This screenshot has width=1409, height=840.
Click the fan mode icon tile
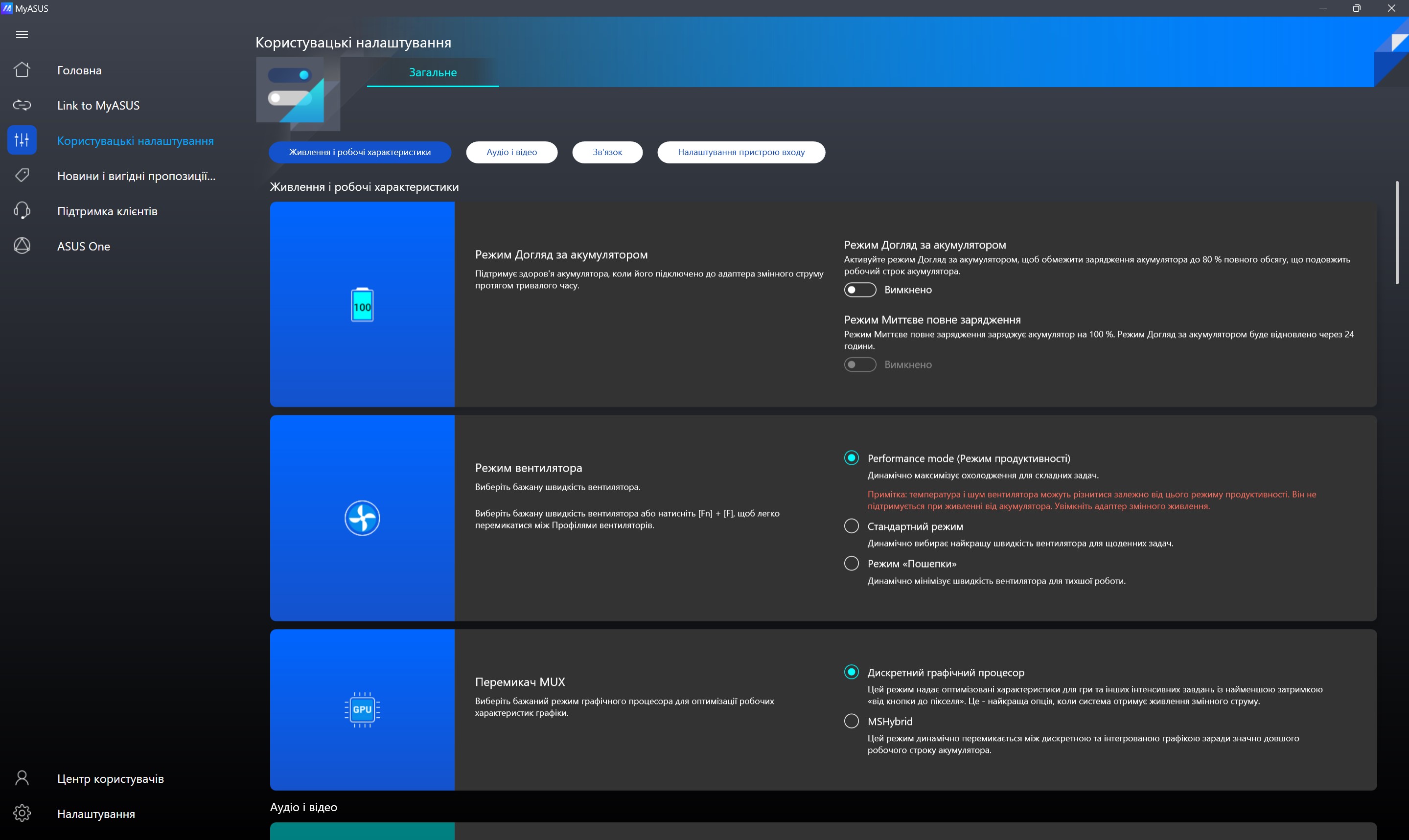pos(362,518)
